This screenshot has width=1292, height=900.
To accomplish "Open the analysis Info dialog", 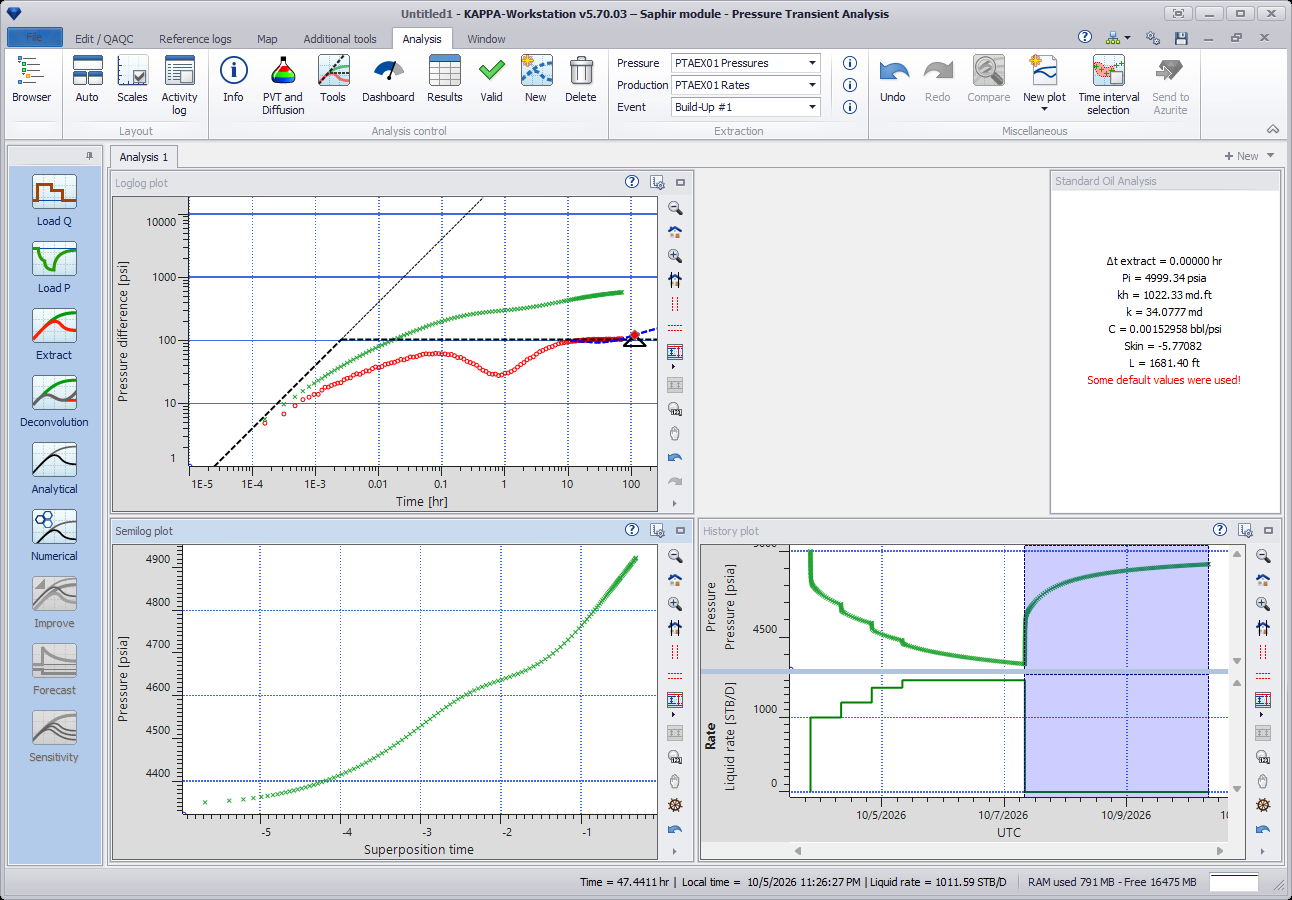I will pyautogui.click(x=233, y=80).
